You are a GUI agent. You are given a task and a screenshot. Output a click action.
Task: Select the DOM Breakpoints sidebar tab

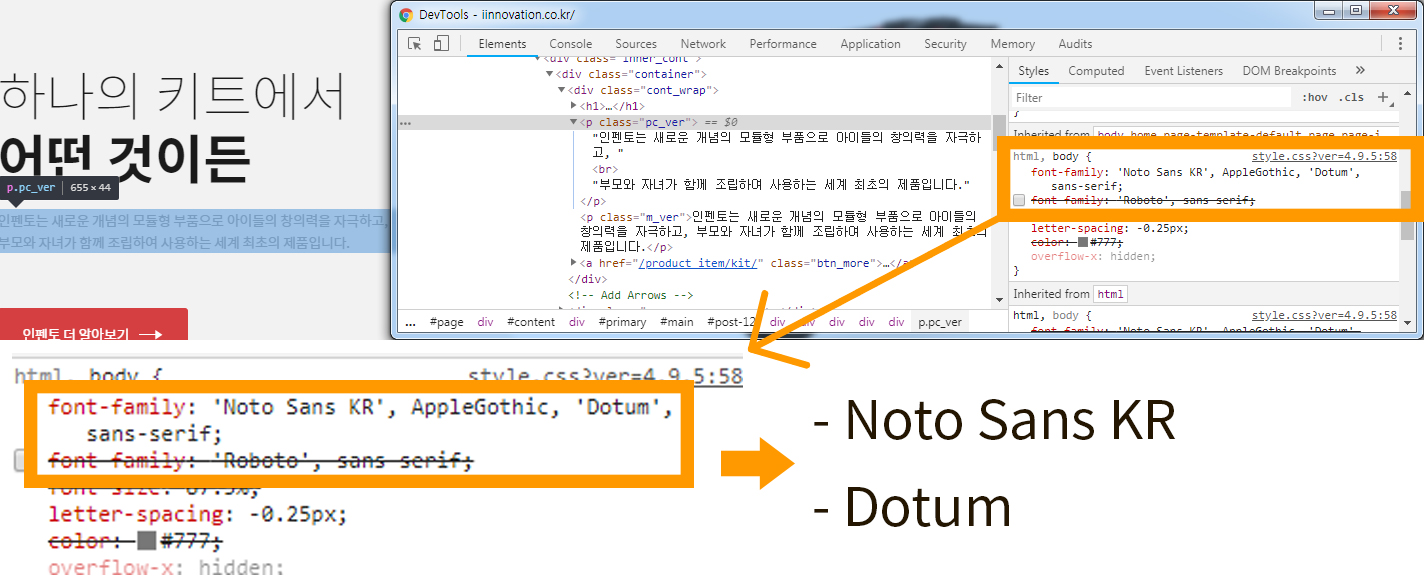(1289, 71)
